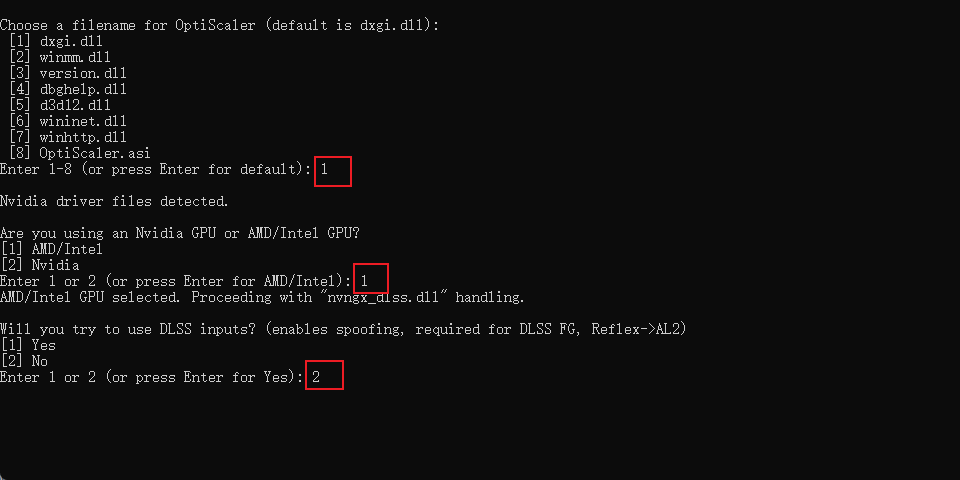Screen dimensions: 960x480
Task: Click the [1] Yes DLSS inputs option
Action: [28, 345]
